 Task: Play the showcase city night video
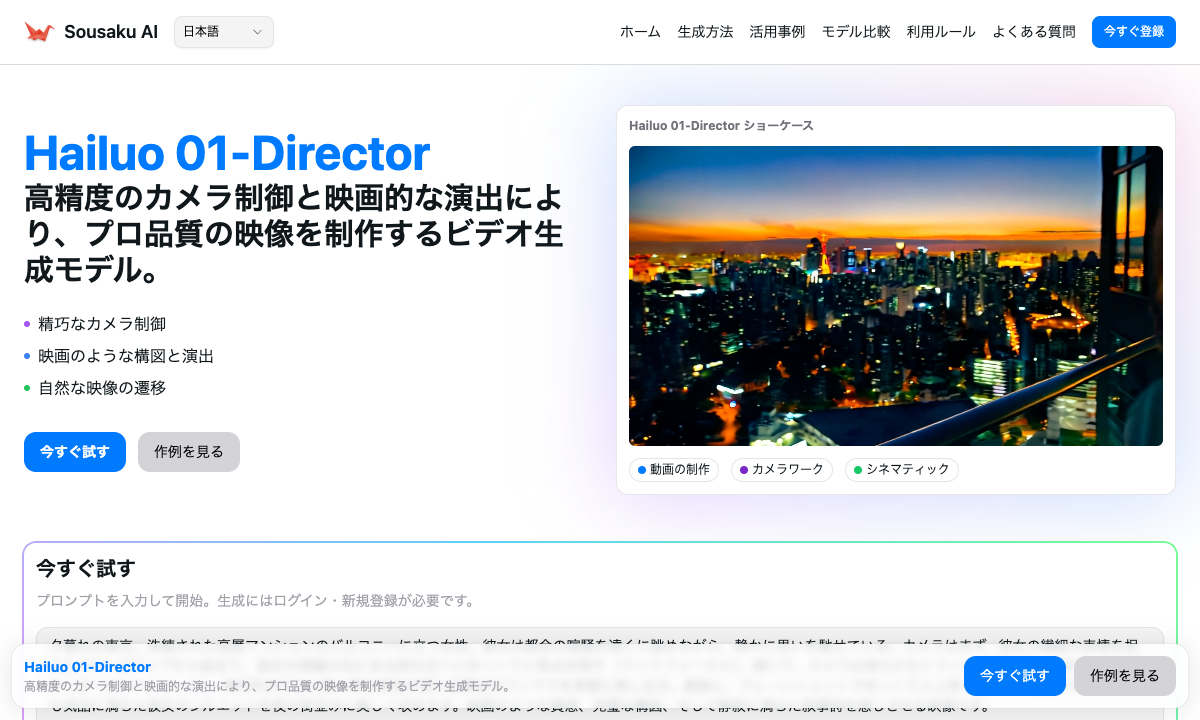click(x=896, y=296)
